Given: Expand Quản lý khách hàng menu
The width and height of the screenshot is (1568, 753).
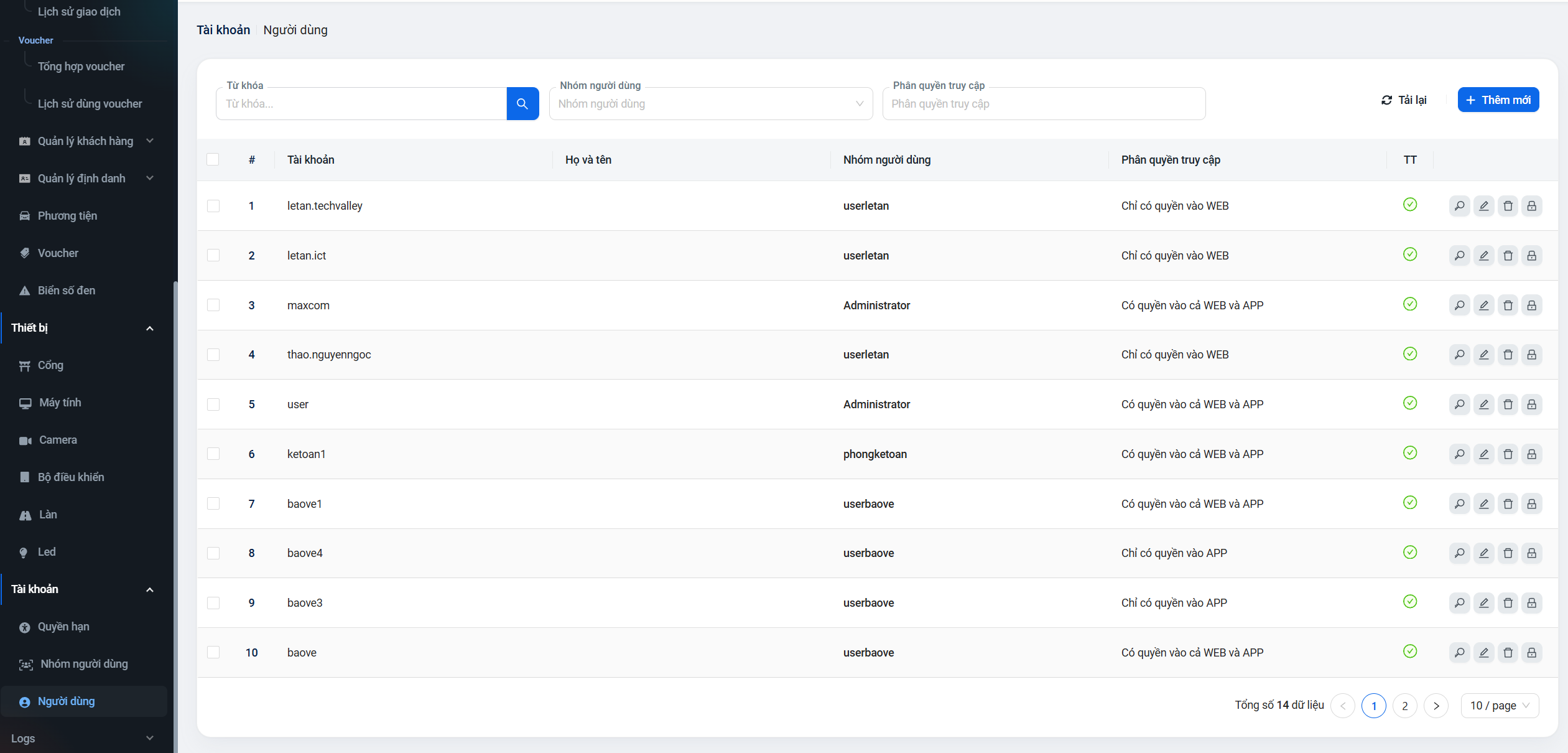Looking at the screenshot, I should tap(85, 141).
